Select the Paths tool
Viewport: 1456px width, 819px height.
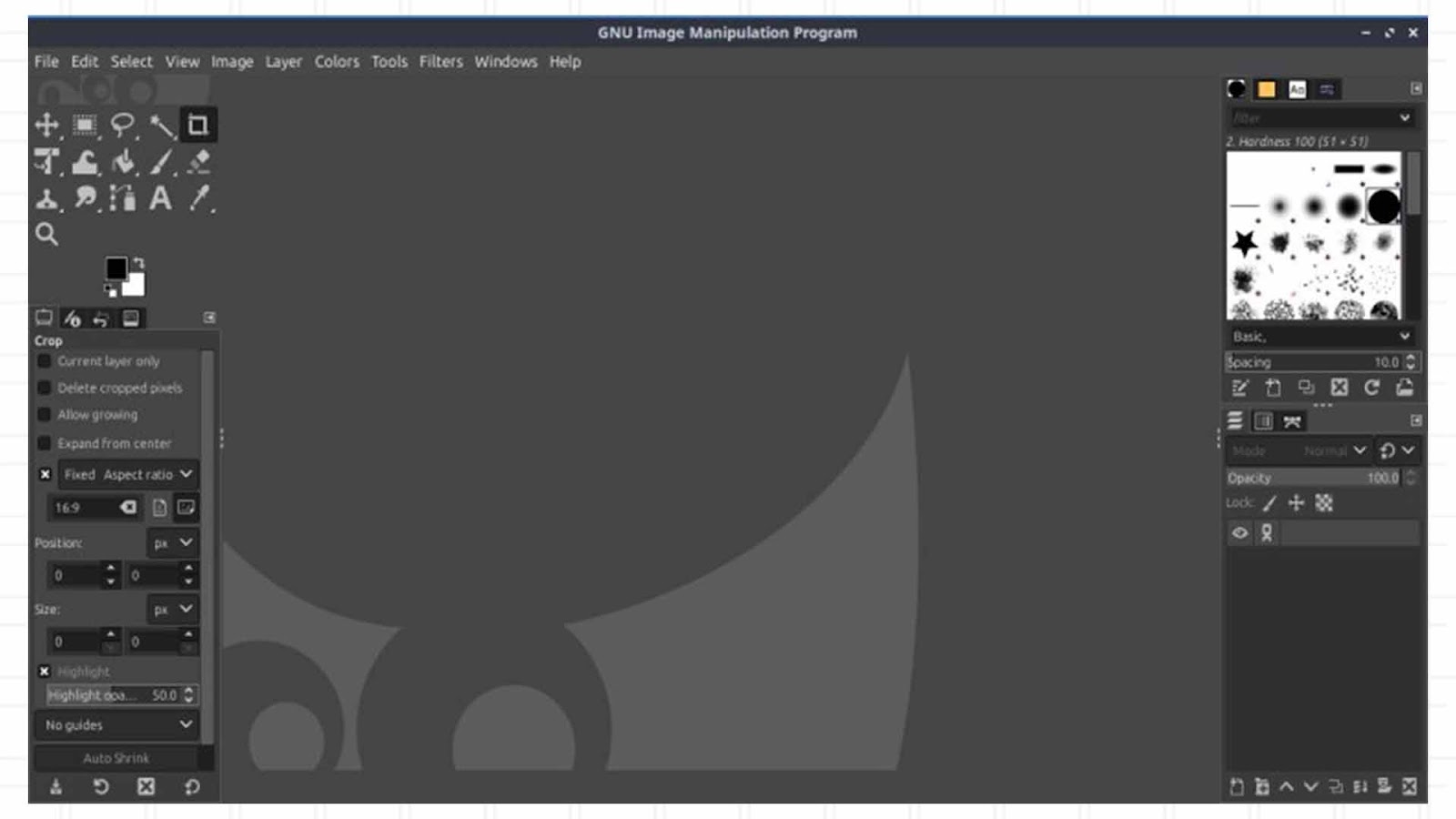click(123, 198)
